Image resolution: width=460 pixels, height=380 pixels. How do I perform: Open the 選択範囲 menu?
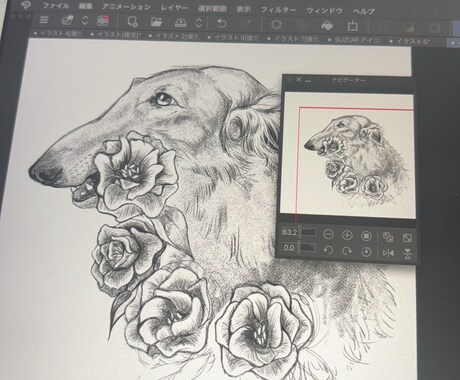pos(212,9)
